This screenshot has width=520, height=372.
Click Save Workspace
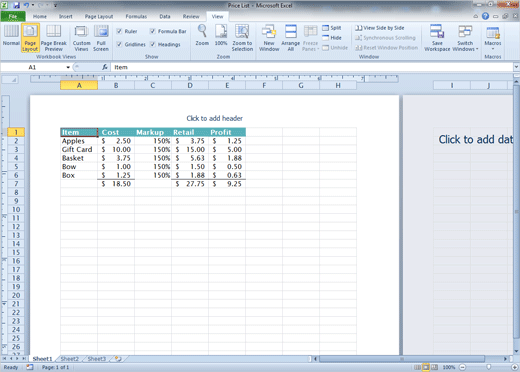click(x=437, y=38)
